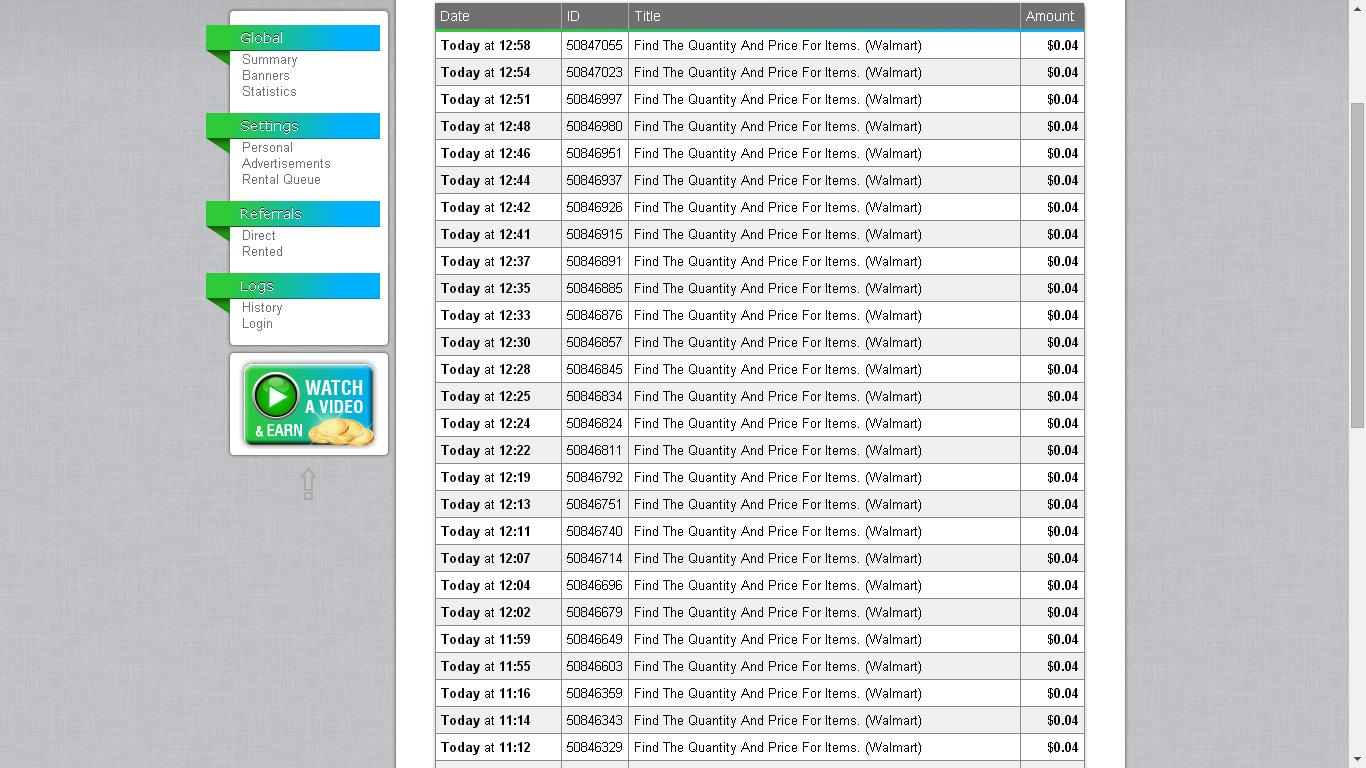Click date Today at 12:48
This screenshot has height=768, width=1366.
(x=486, y=126)
